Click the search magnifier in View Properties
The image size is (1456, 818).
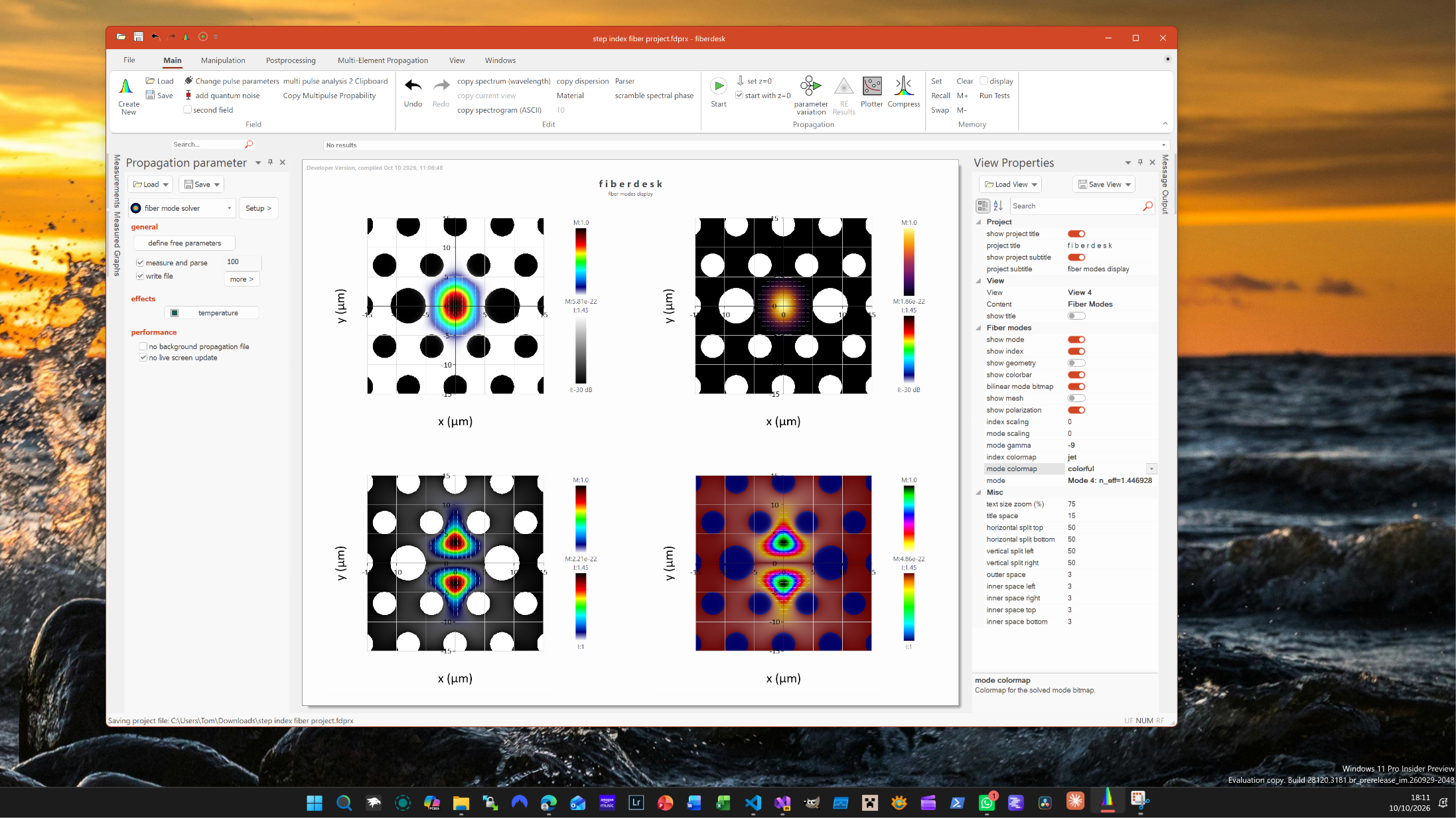click(x=1147, y=206)
